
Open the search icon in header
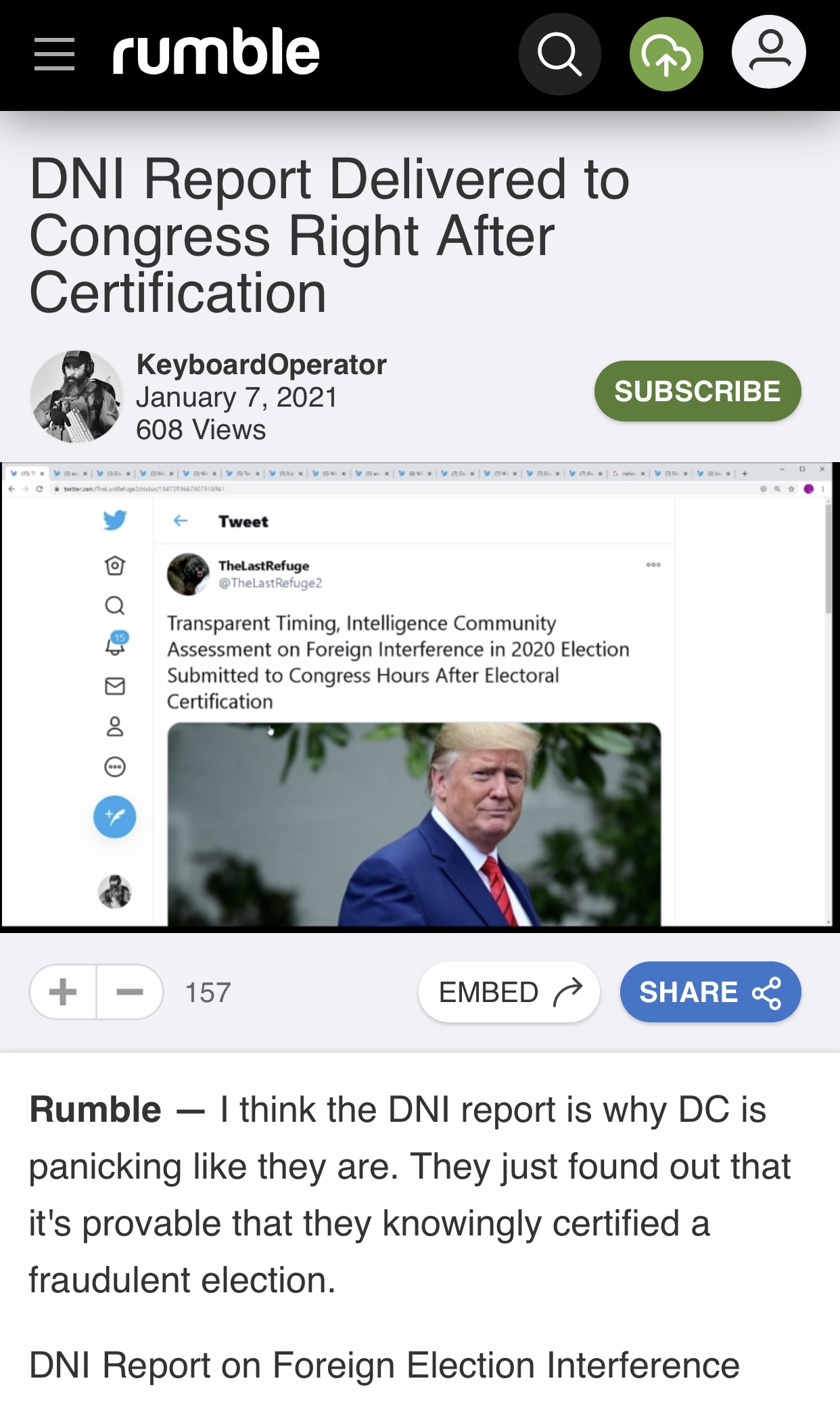pyautogui.click(x=560, y=54)
